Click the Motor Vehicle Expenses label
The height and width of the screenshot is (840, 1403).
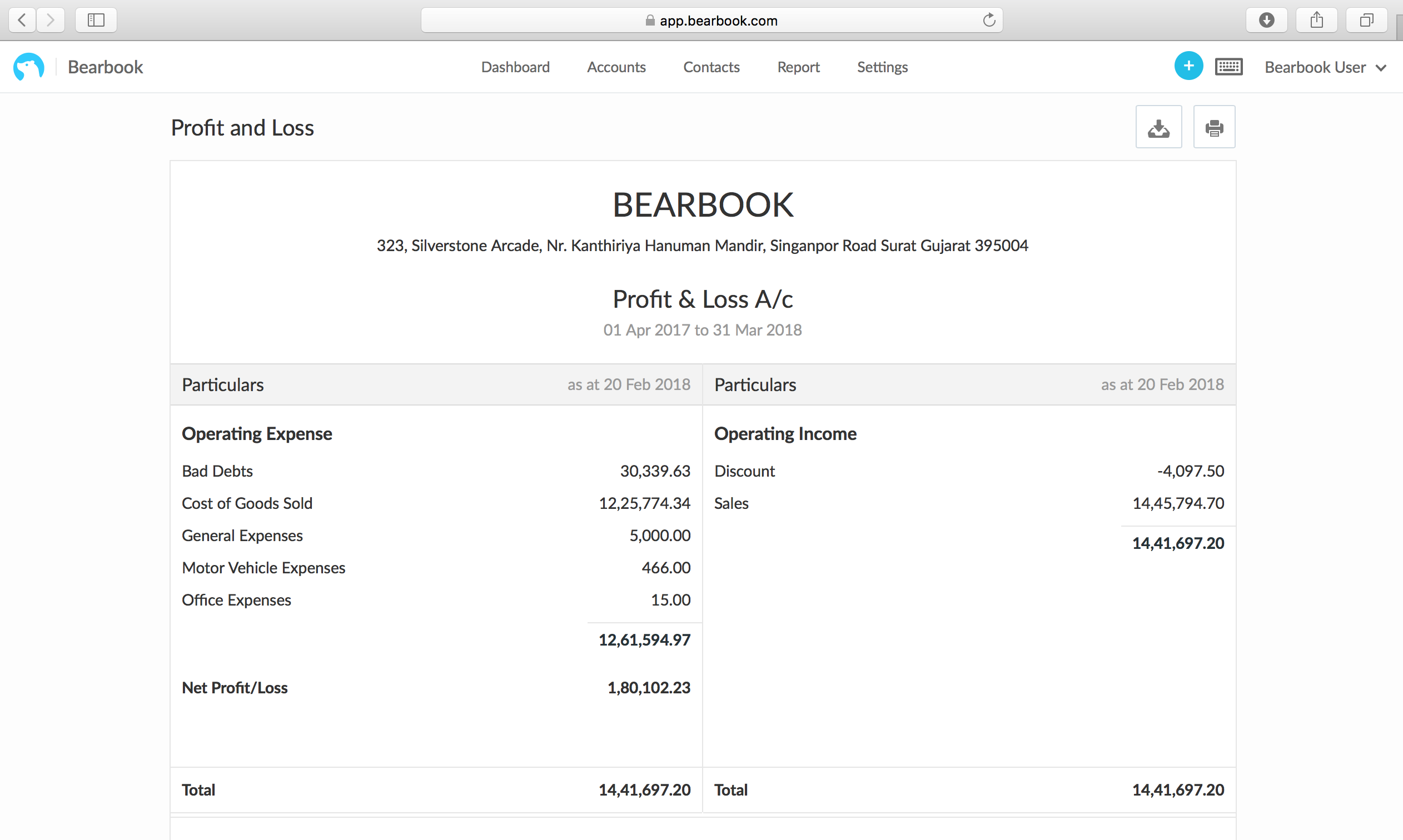pyautogui.click(x=263, y=568)
